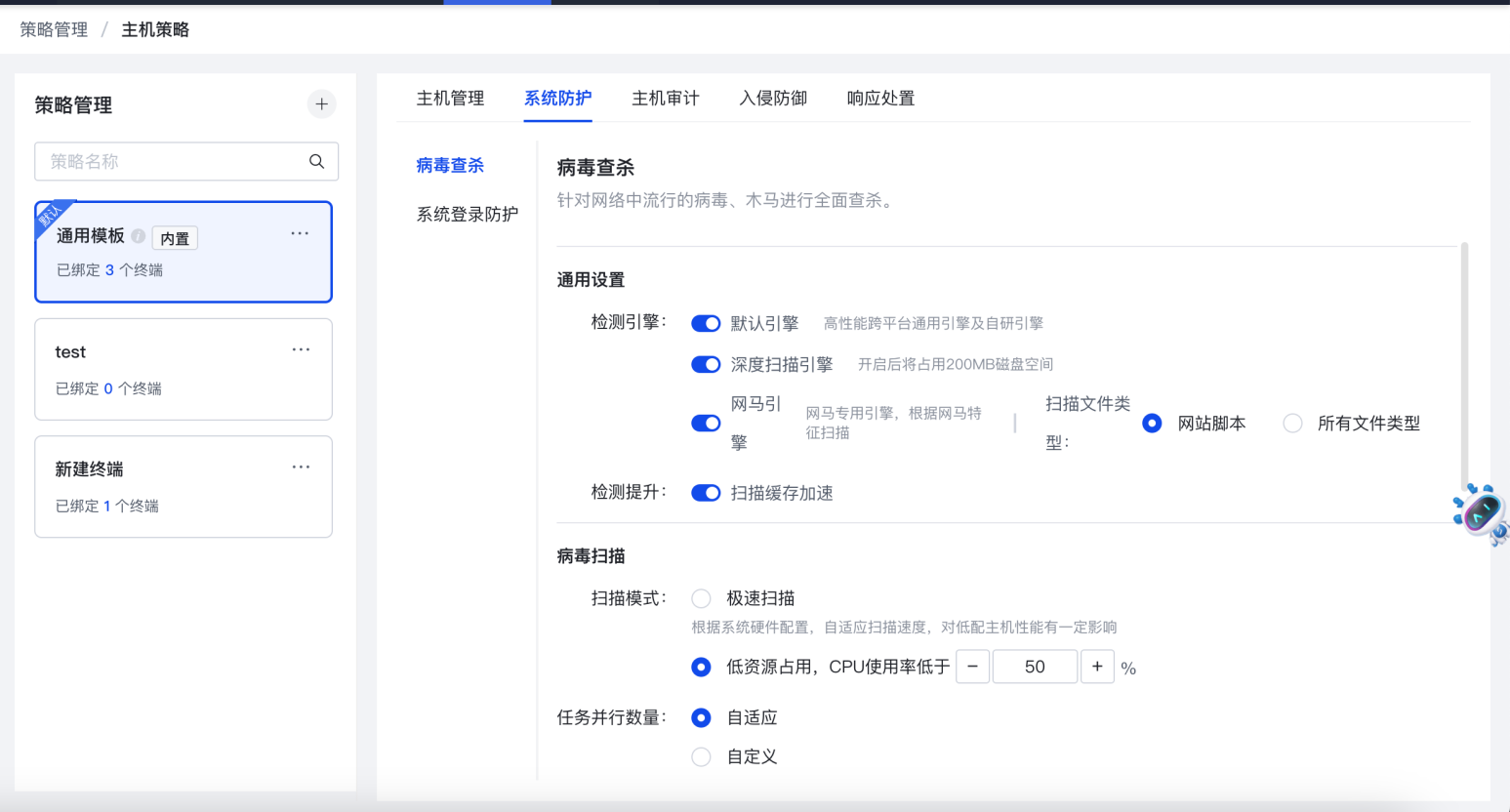1510x812 pixels.
Task: Open more options for 通用模板 policy
Action: (300, 233)
